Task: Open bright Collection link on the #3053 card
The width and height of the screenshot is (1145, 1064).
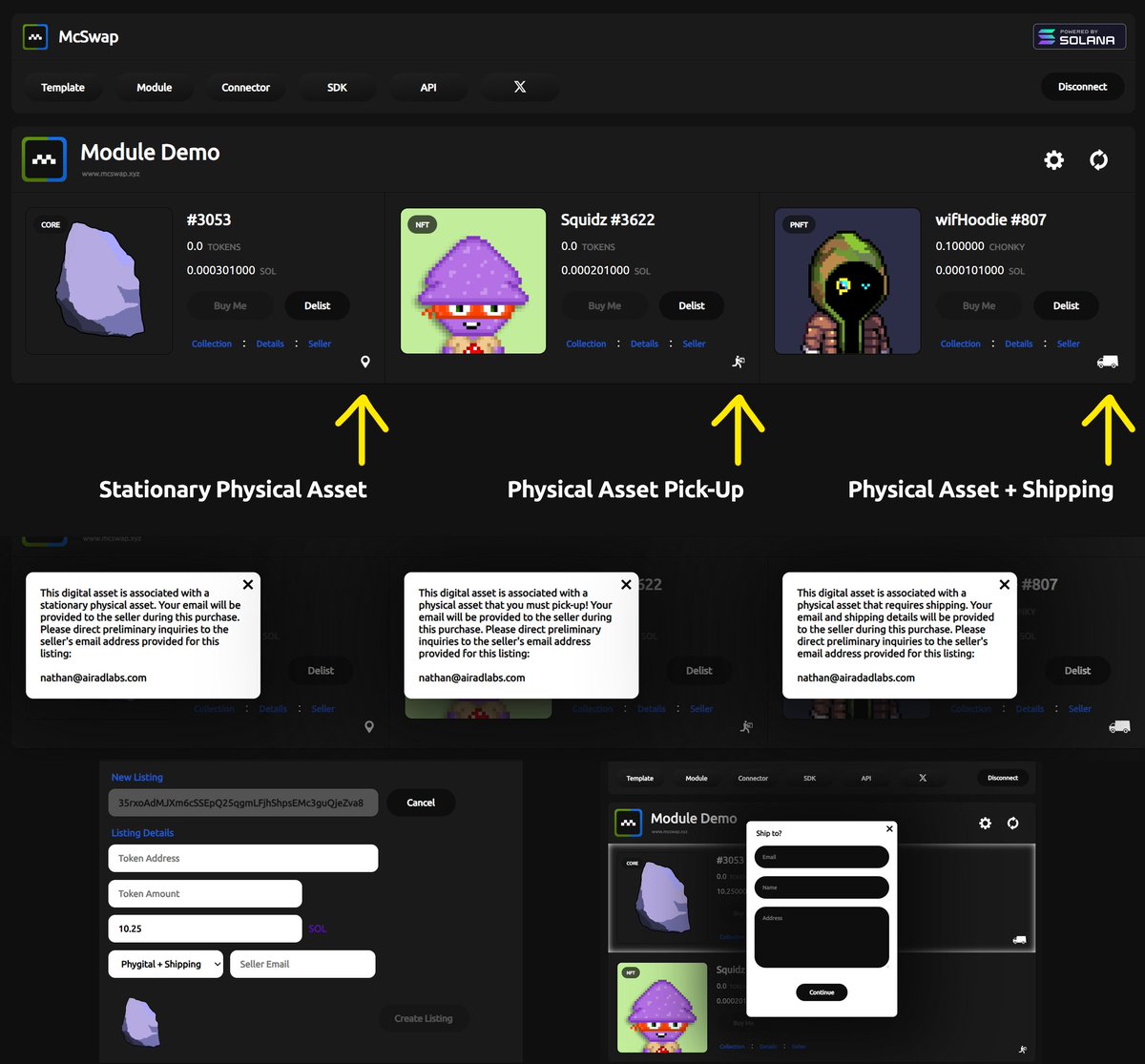Action: click(x=212, y=344)
